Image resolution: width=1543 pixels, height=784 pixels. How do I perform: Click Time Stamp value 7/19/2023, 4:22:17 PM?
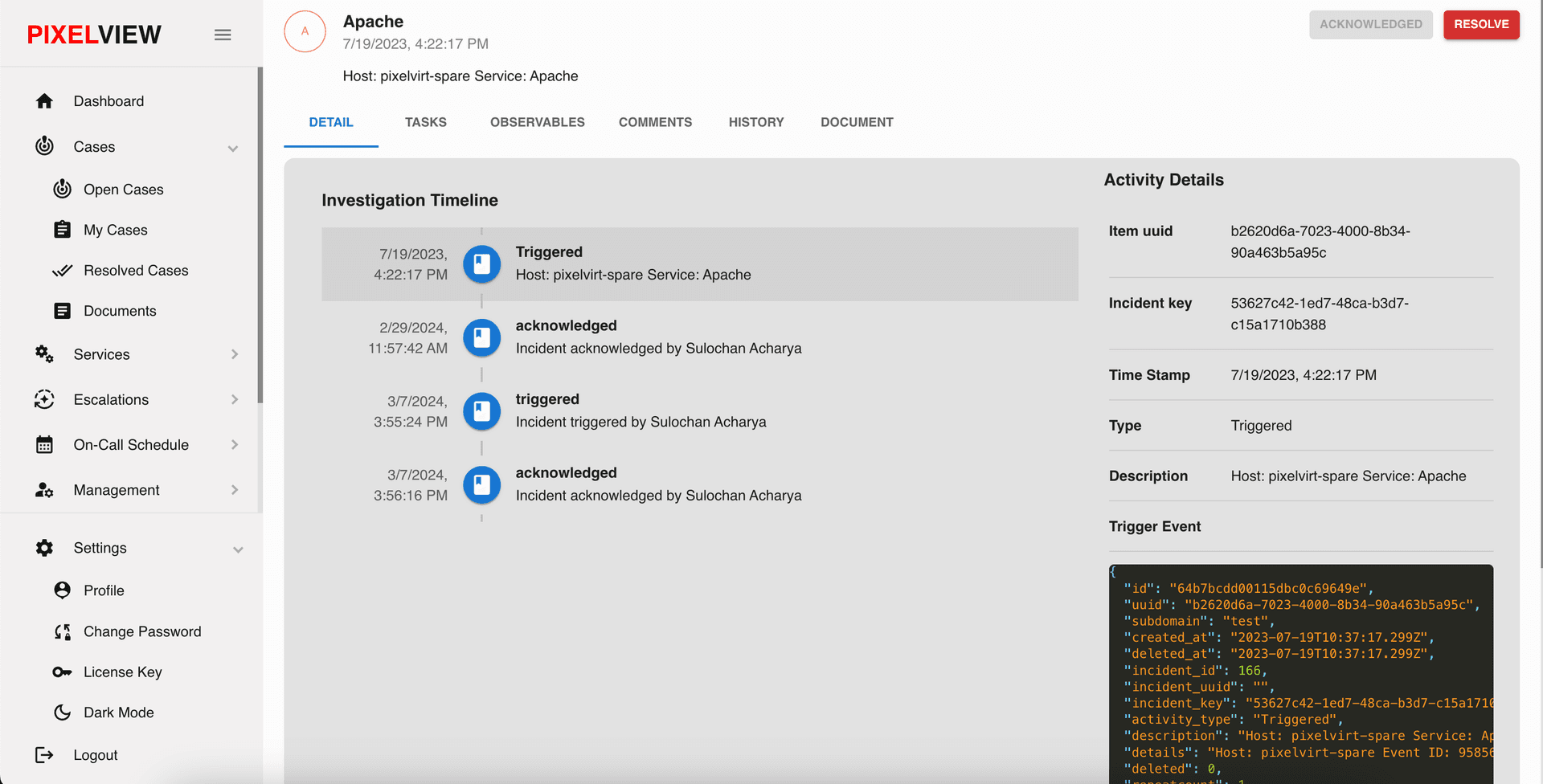pos(1304,375)
